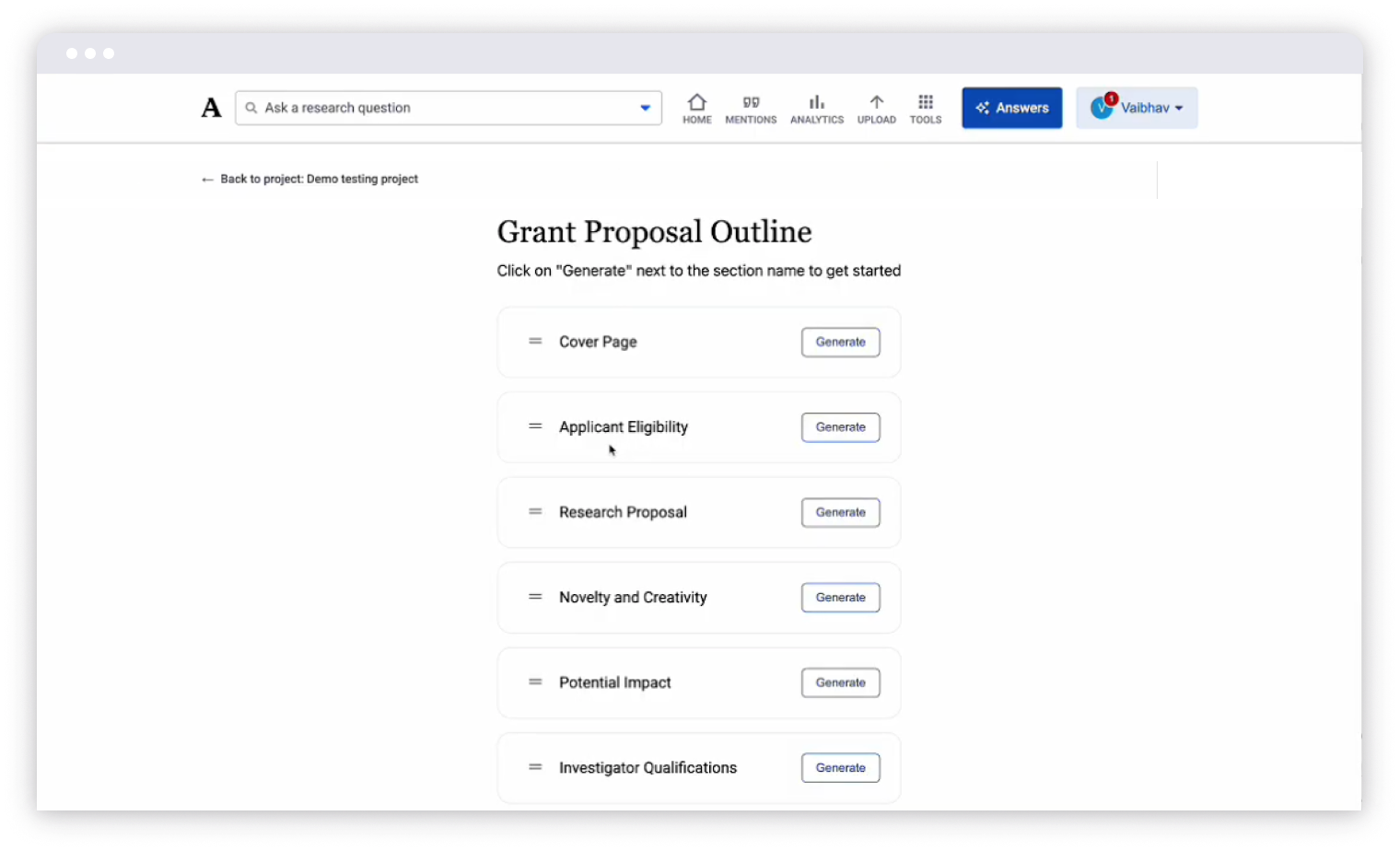The width and height of the screenshot is (1400, 851).
Task: Click the drag handle beside Applicant Eligibility
Action: click(x=535, y=426)
